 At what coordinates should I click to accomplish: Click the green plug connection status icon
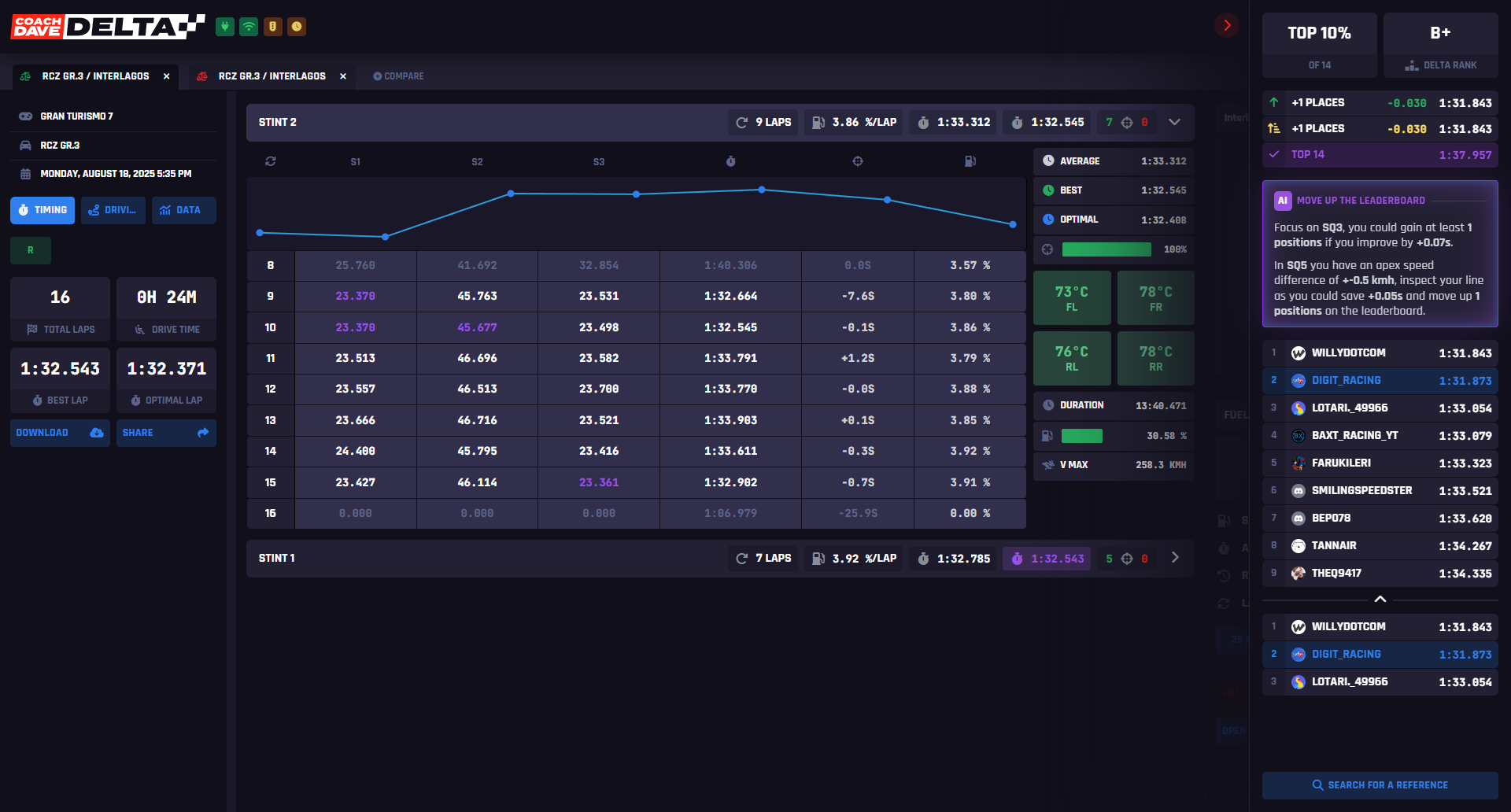pos(225,27)
